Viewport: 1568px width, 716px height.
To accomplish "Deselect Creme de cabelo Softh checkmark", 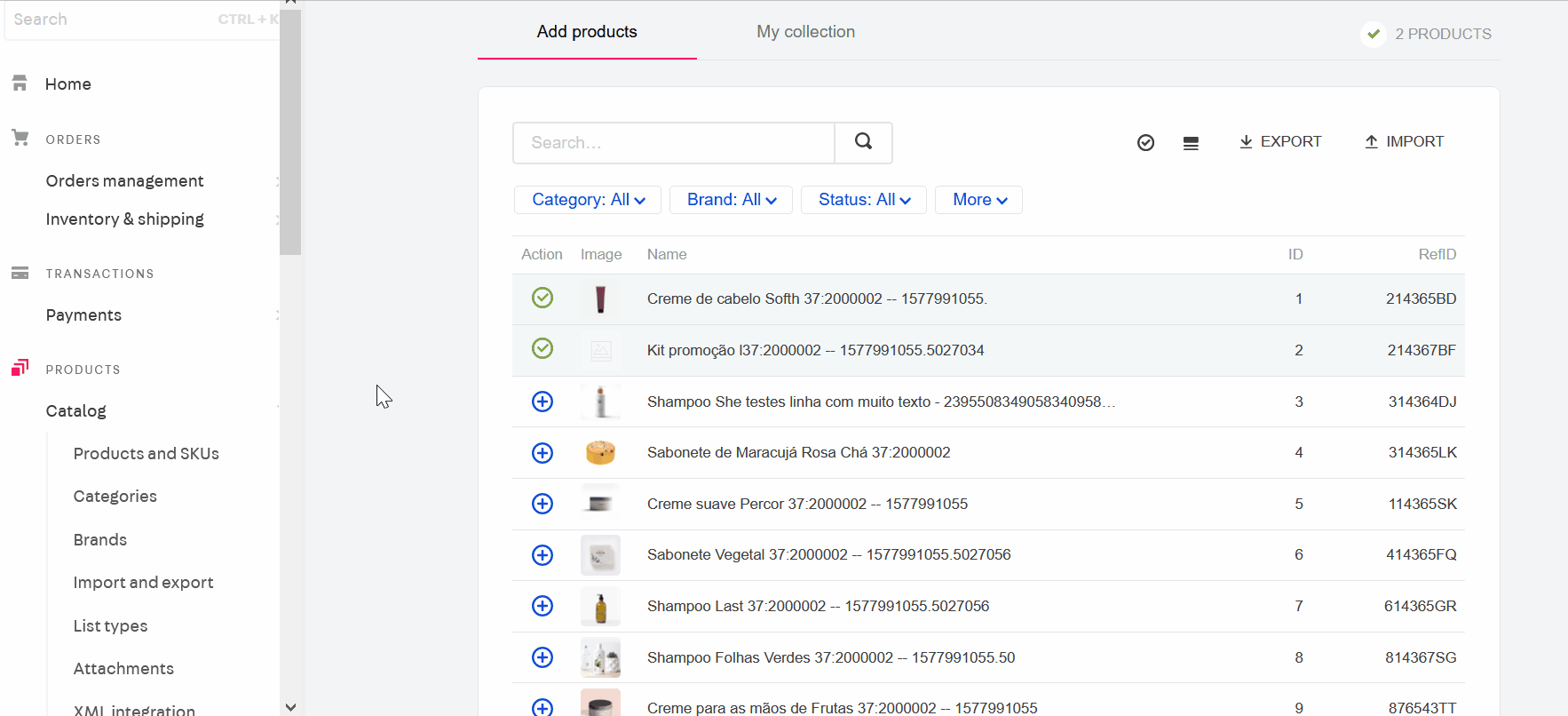I will coord(542,298).
